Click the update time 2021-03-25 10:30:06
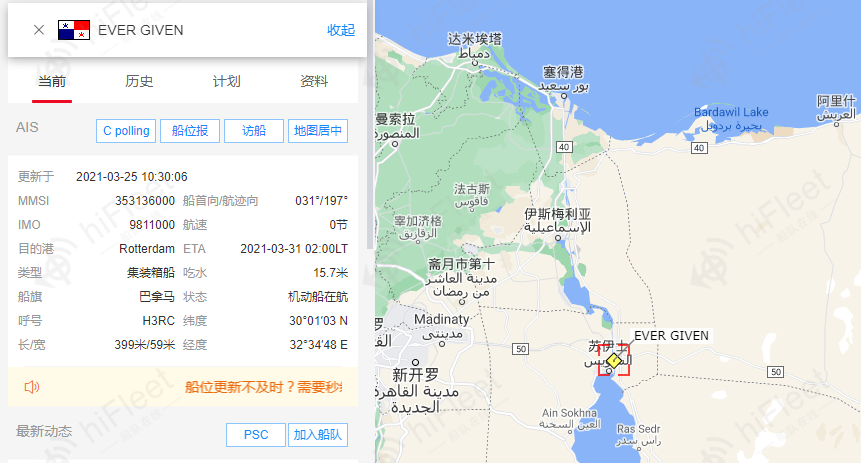This screenshot has height=463, width=861. (132, 177)
